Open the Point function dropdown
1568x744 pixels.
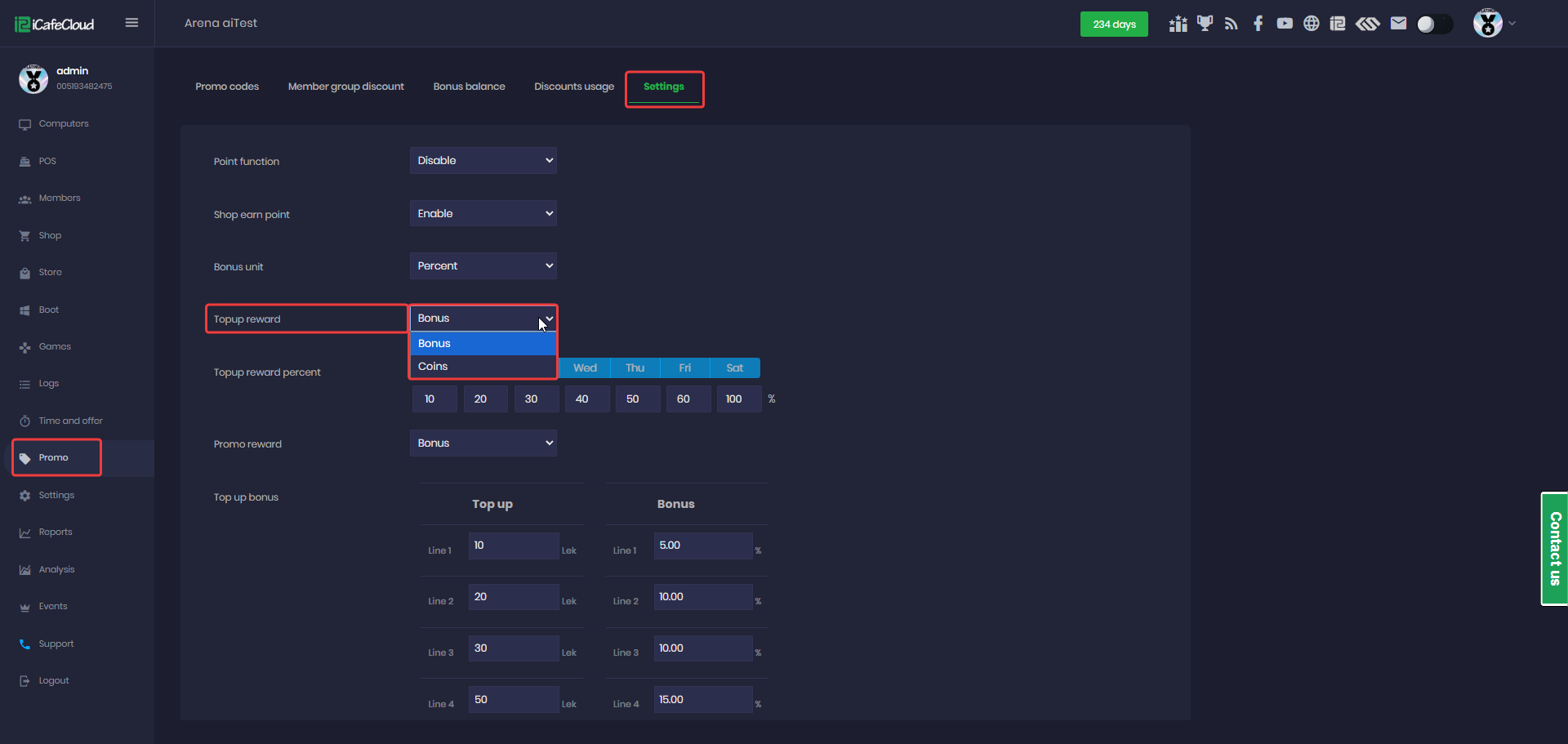click(483, 161)
